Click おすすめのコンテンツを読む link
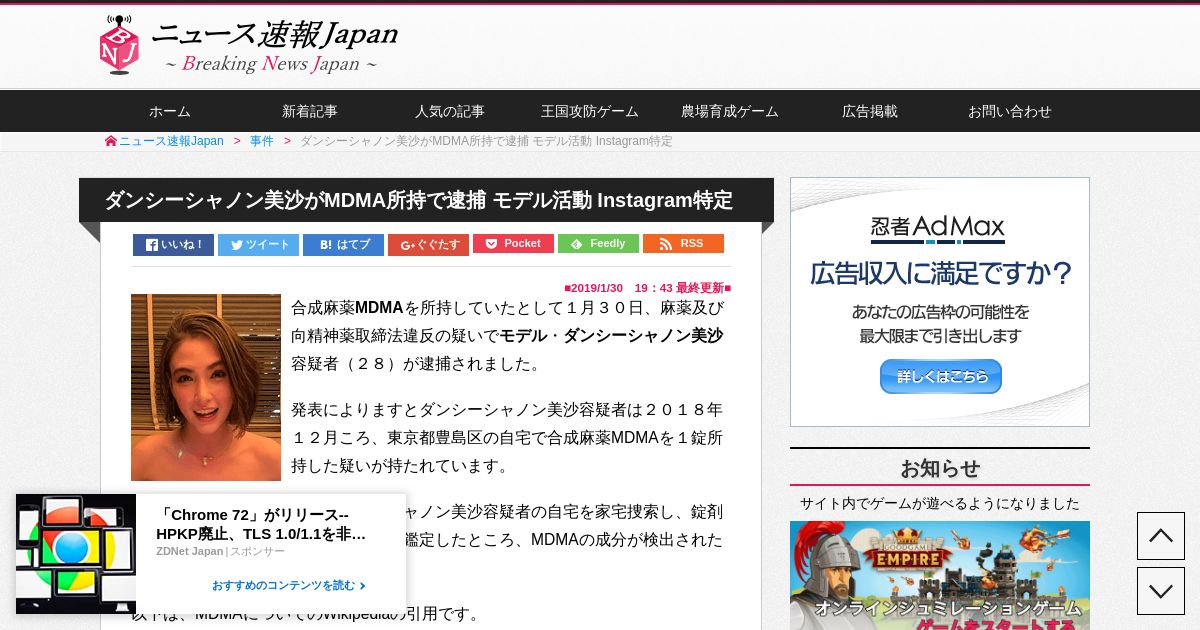Image resolution: width=1200 pixels, height=630 pixels. pyautogui.click(x=283, y=586)
